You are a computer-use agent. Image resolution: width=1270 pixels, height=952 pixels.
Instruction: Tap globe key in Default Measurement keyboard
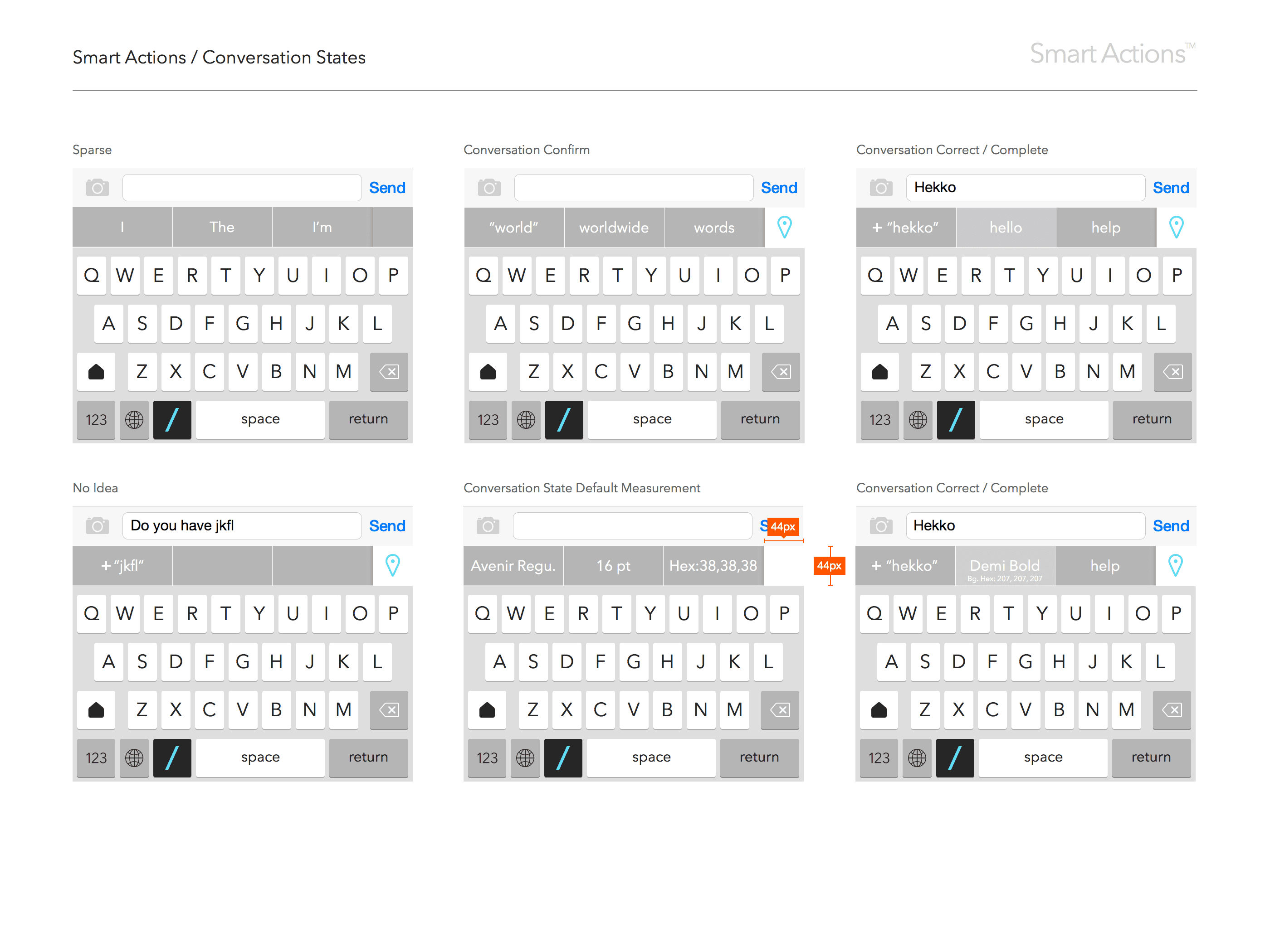[524, 758]
